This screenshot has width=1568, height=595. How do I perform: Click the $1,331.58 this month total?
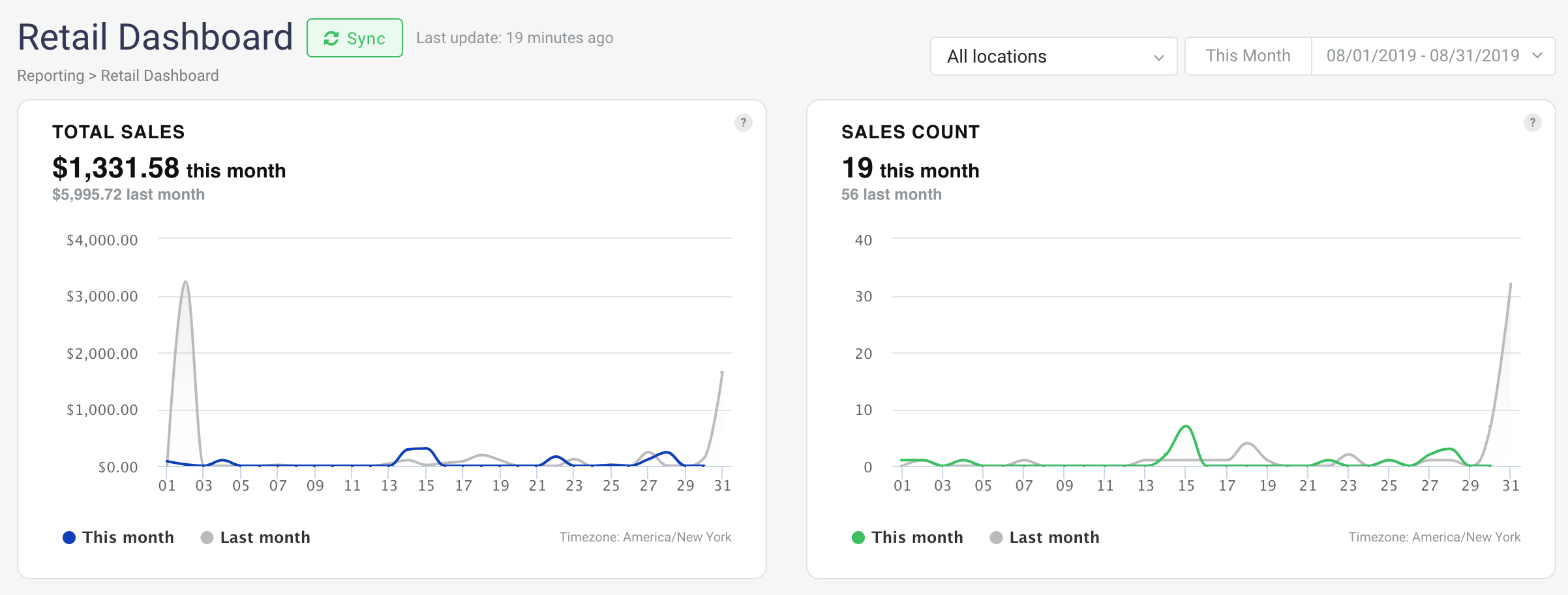pyautogui.click(x=169, y=168)
